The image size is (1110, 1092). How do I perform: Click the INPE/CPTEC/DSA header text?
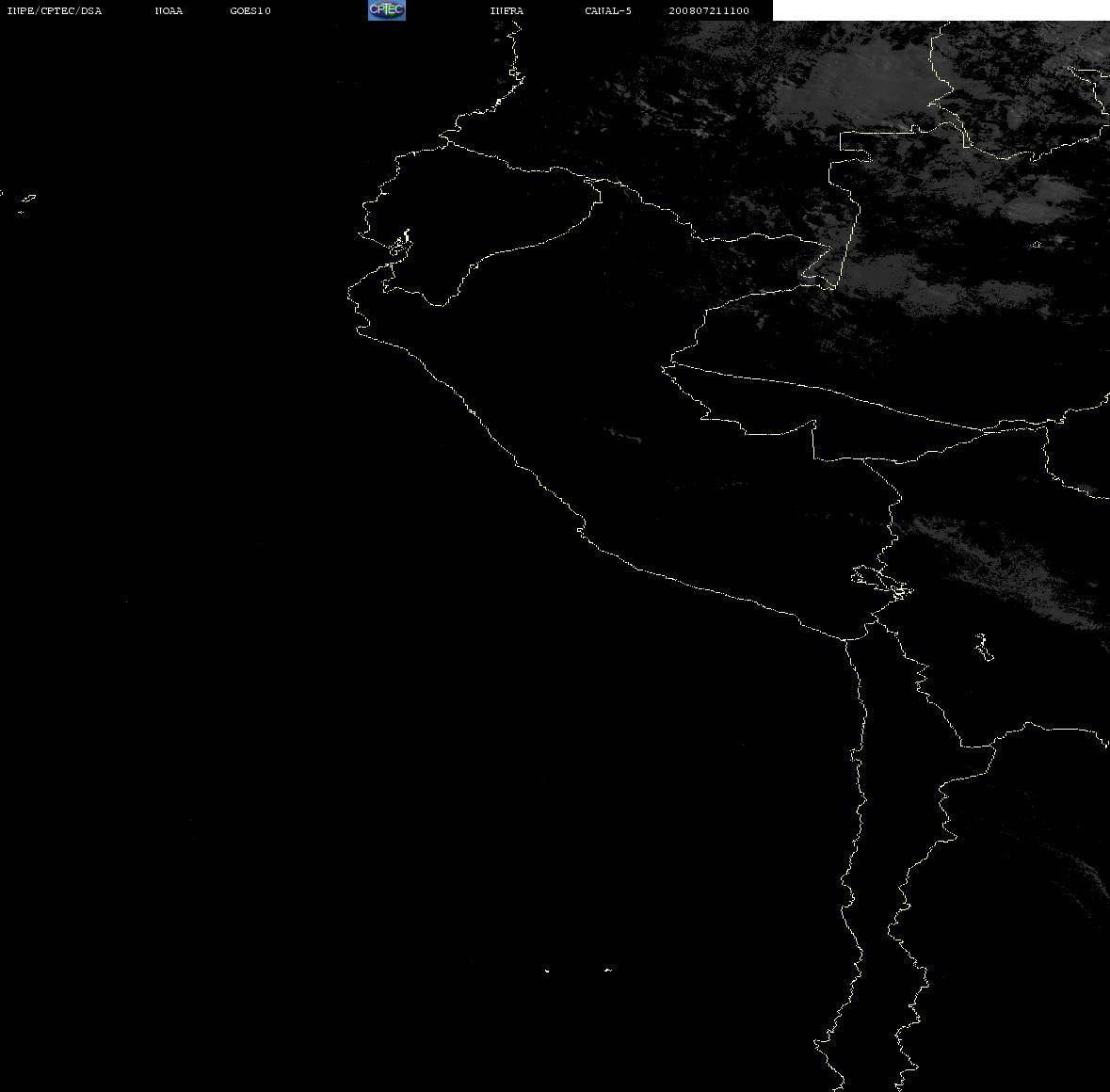tap(55, 10)
